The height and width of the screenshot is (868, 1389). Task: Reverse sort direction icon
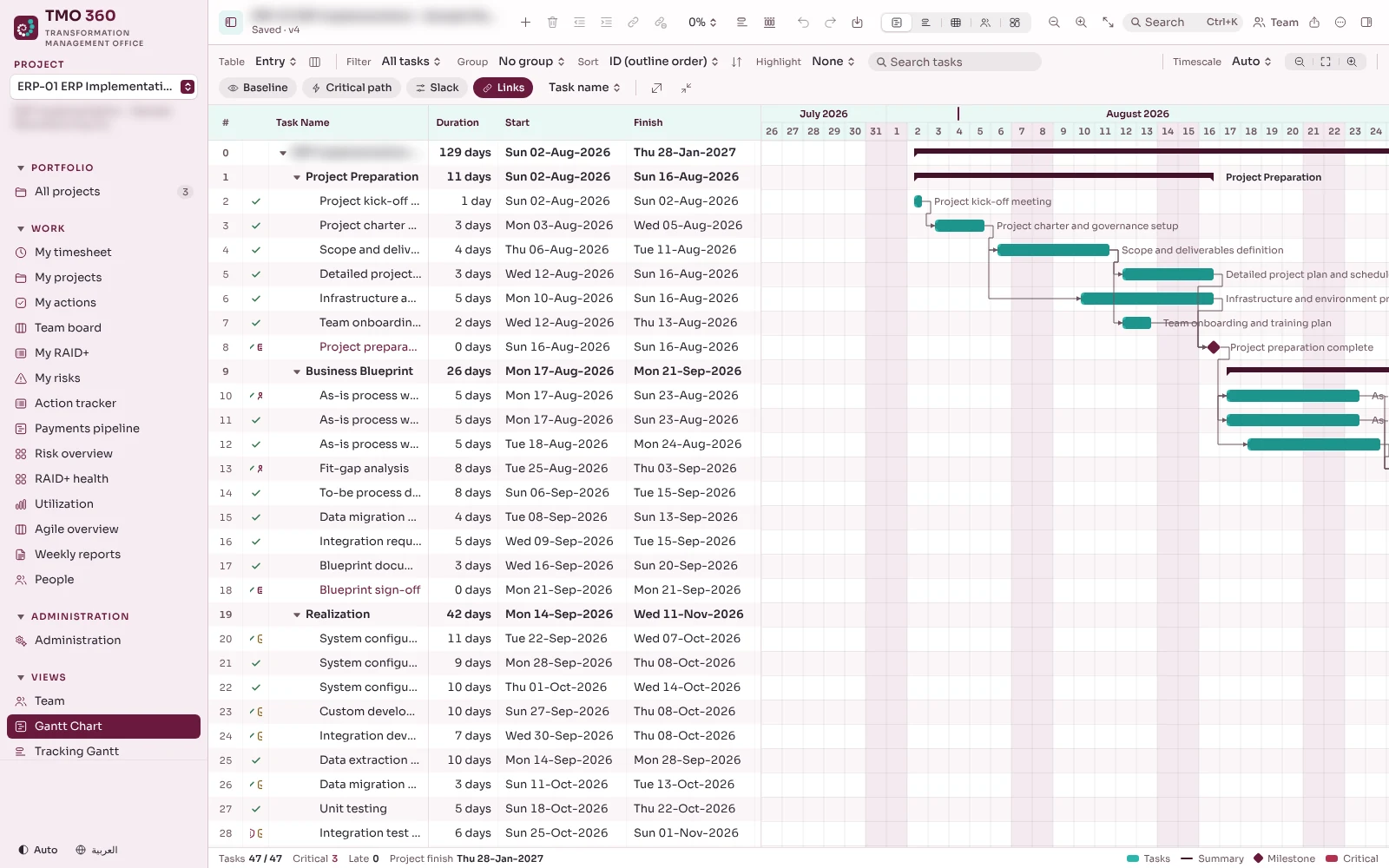click(737, 62)
